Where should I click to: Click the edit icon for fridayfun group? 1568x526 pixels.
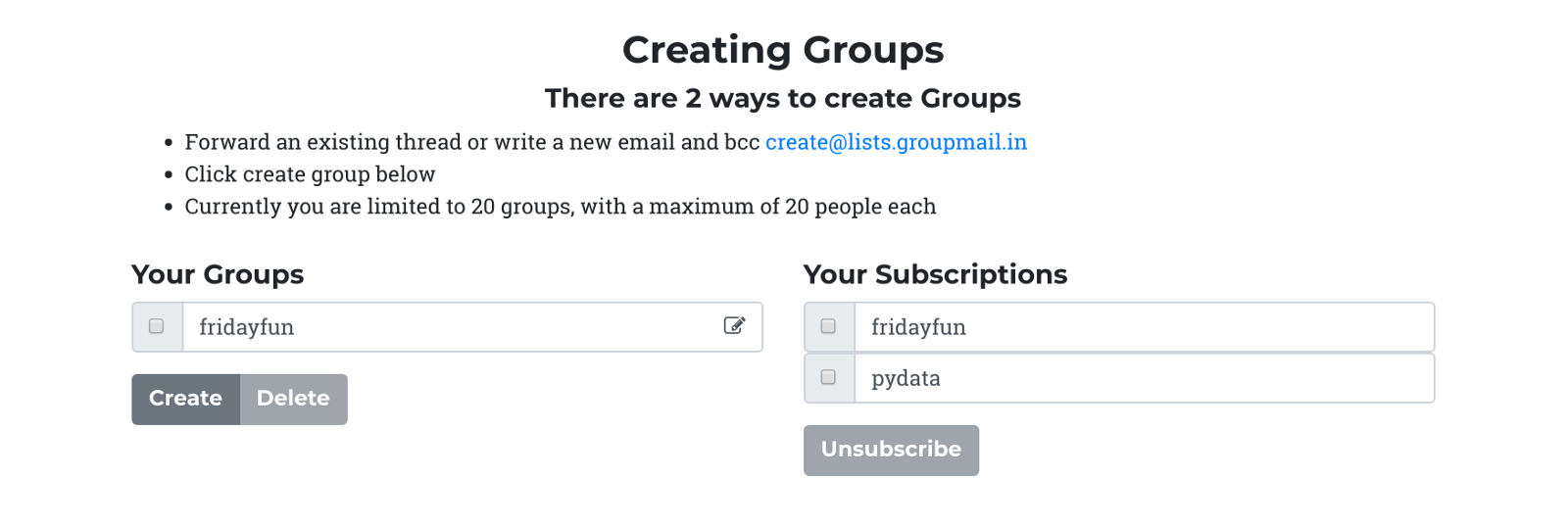[x=734, y=326]
